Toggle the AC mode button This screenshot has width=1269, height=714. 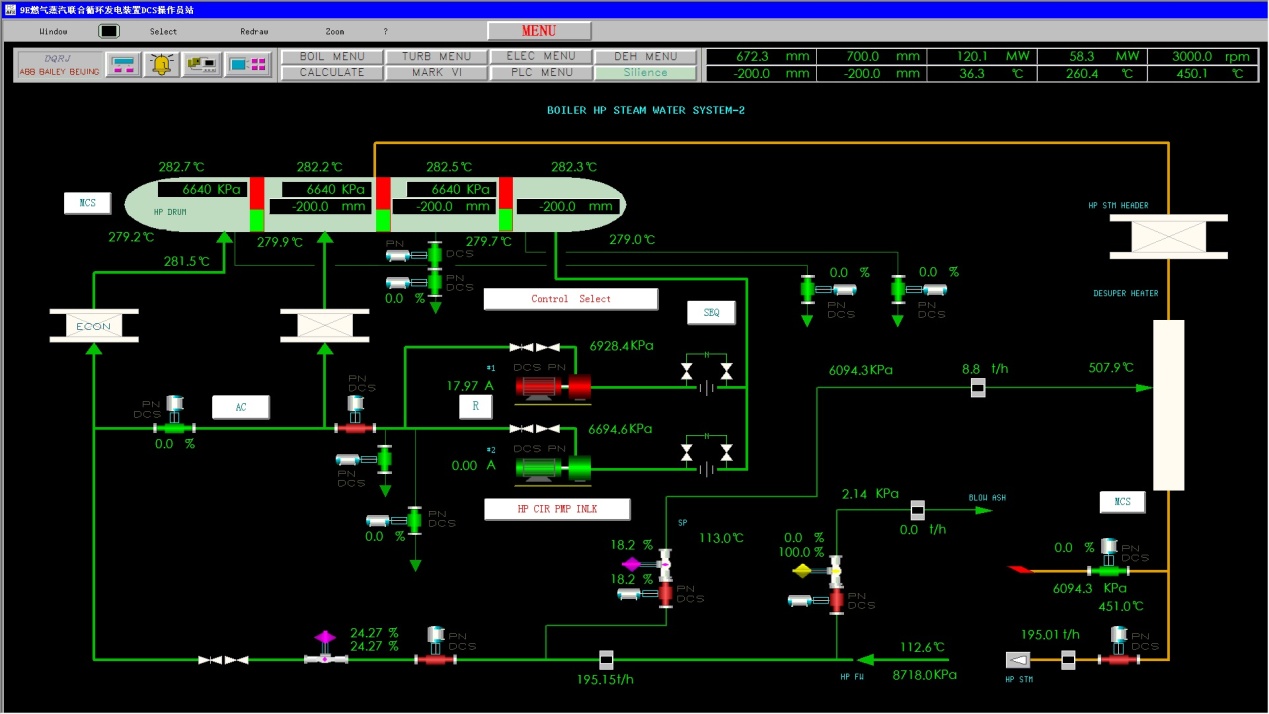click(241, 407)
